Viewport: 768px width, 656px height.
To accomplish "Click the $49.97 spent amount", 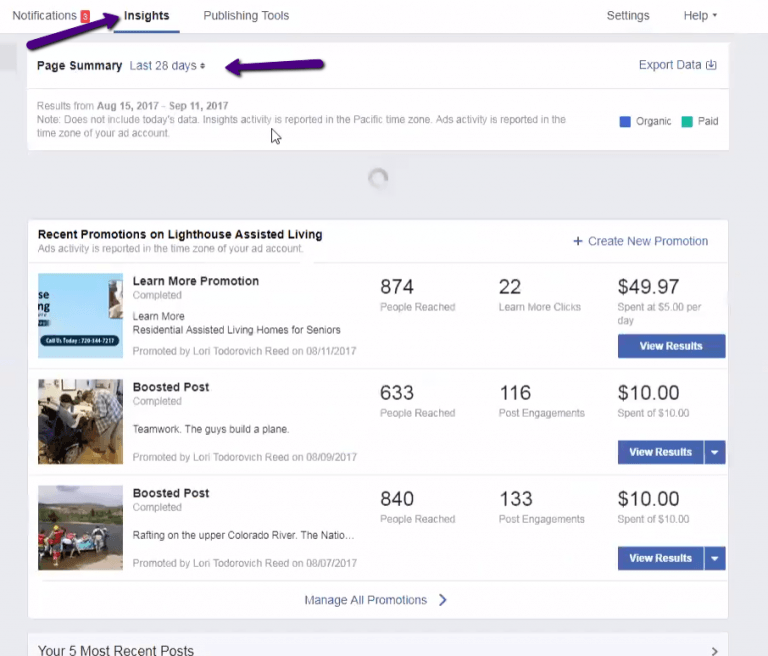I will [x=648, y=287].
